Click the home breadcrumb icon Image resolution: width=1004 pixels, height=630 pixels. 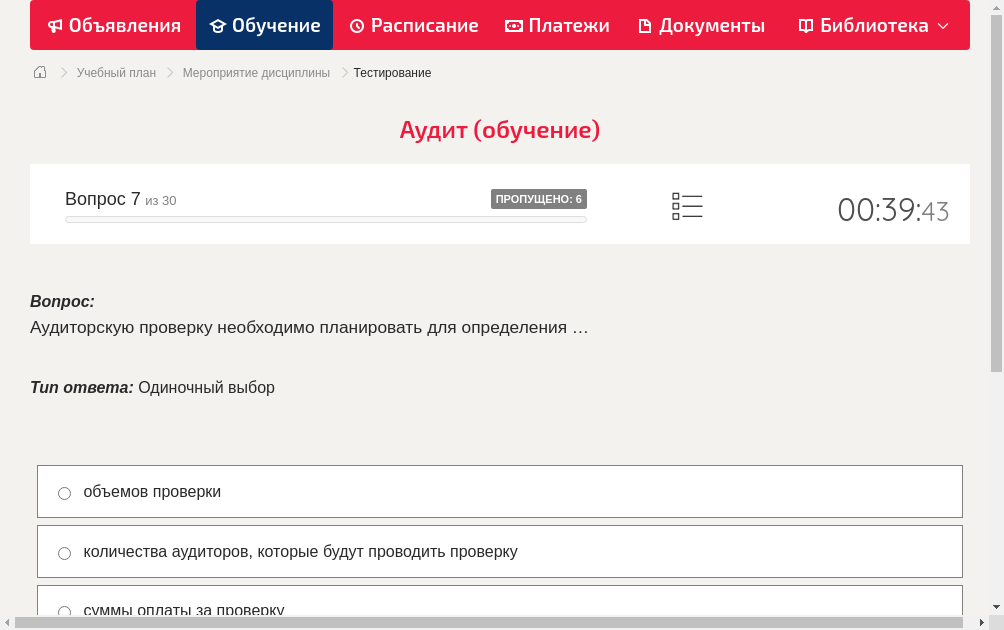point(39,72)
